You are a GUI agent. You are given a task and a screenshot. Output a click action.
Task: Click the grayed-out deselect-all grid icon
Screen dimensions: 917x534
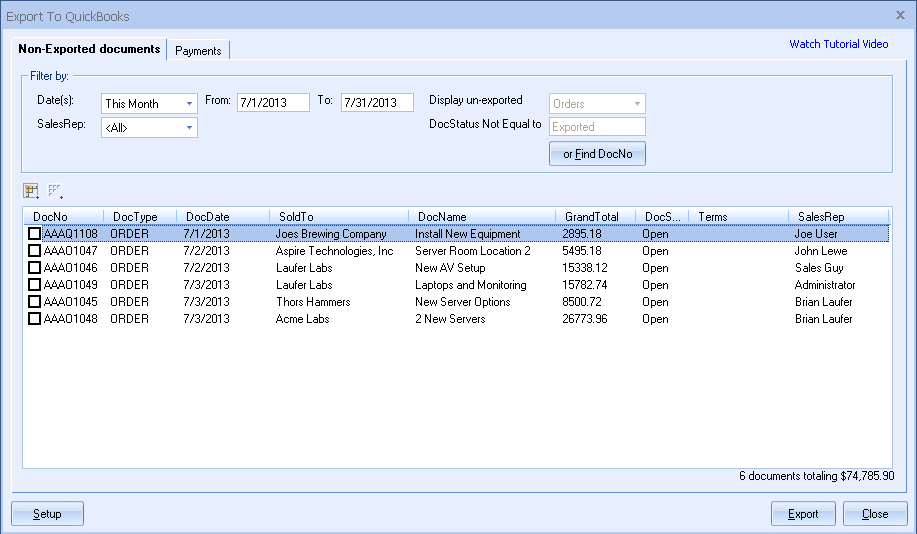pos(55,190)
